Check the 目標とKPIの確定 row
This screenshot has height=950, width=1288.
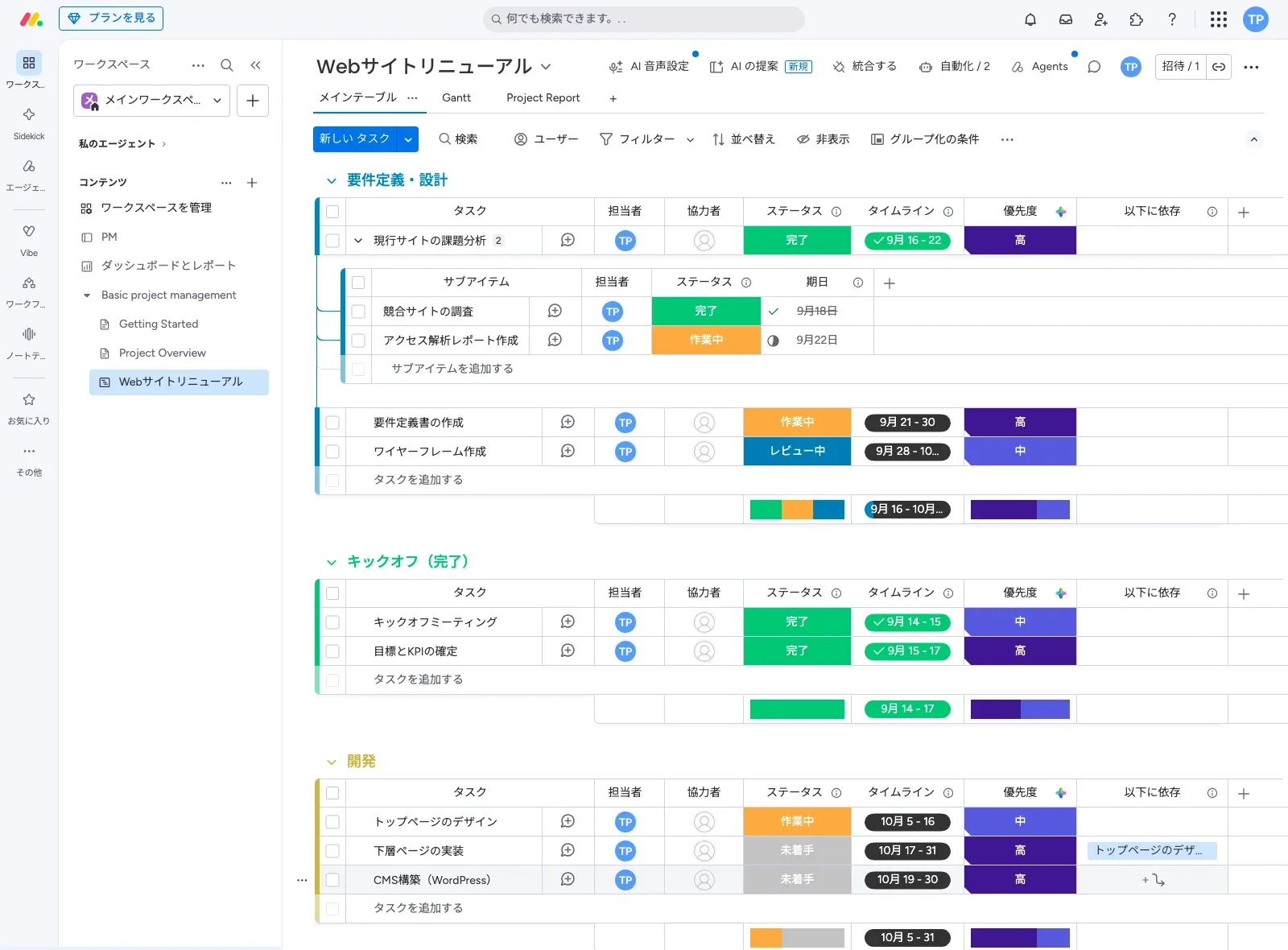point(332,651)
